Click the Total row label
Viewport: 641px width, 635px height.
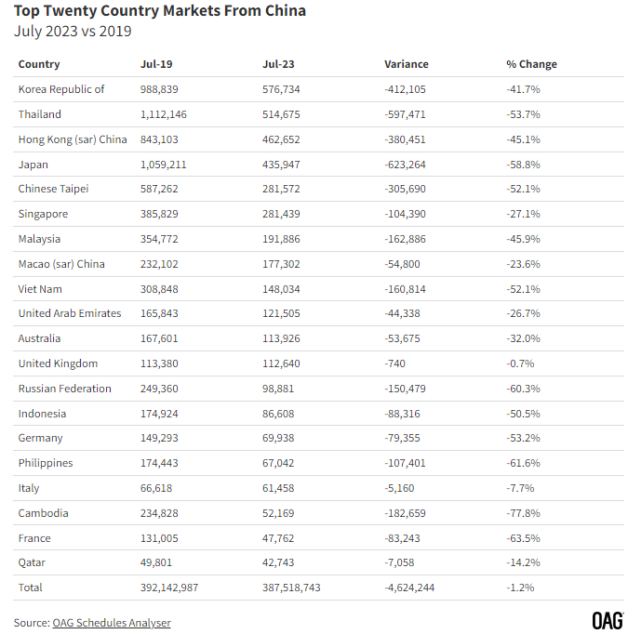(31, 587)
